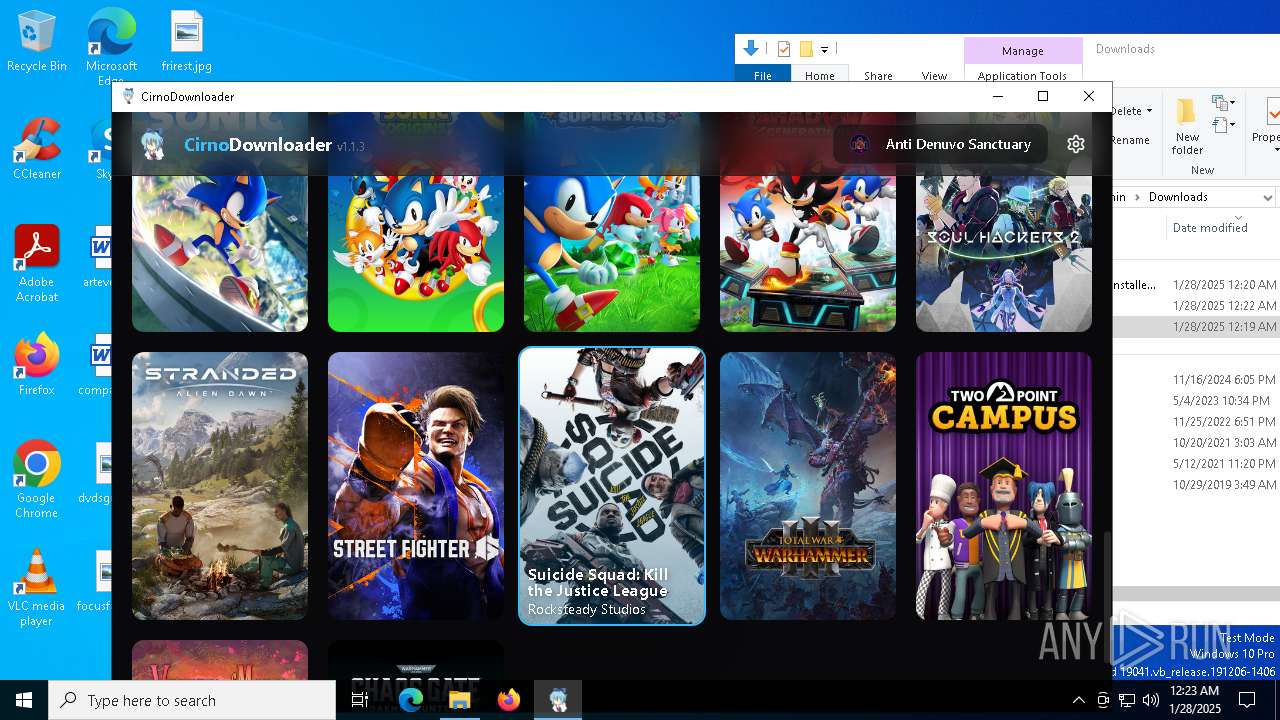Click the Properties checkmark Quick Access icon

(x=784, y=49)
